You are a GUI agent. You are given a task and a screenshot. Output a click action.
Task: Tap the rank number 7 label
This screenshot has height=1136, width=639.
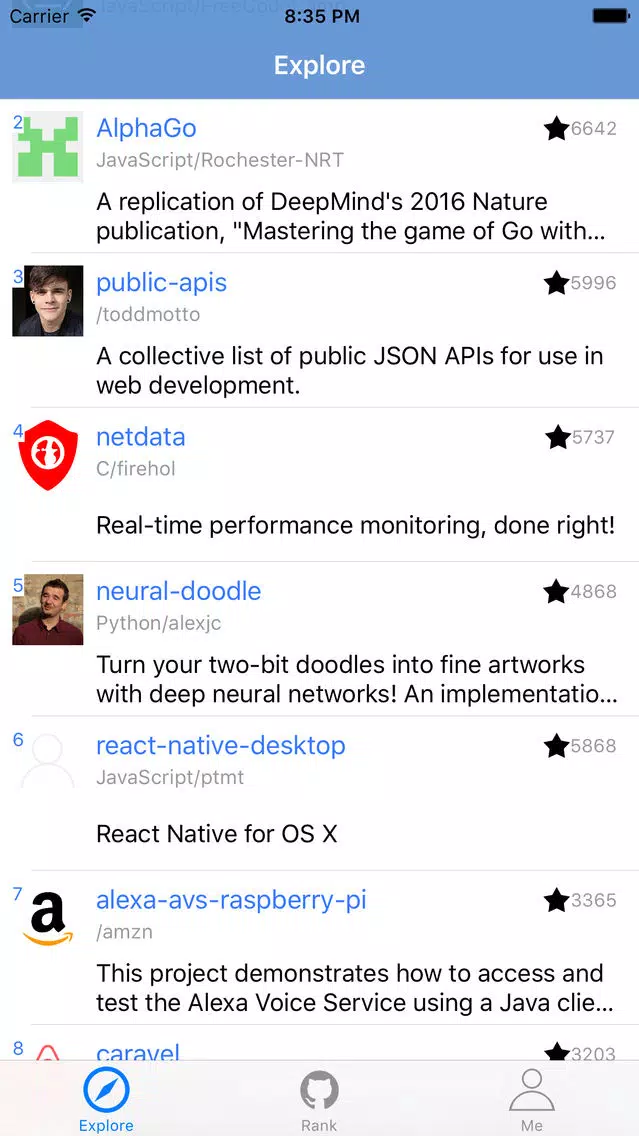[x=18, y=894]
